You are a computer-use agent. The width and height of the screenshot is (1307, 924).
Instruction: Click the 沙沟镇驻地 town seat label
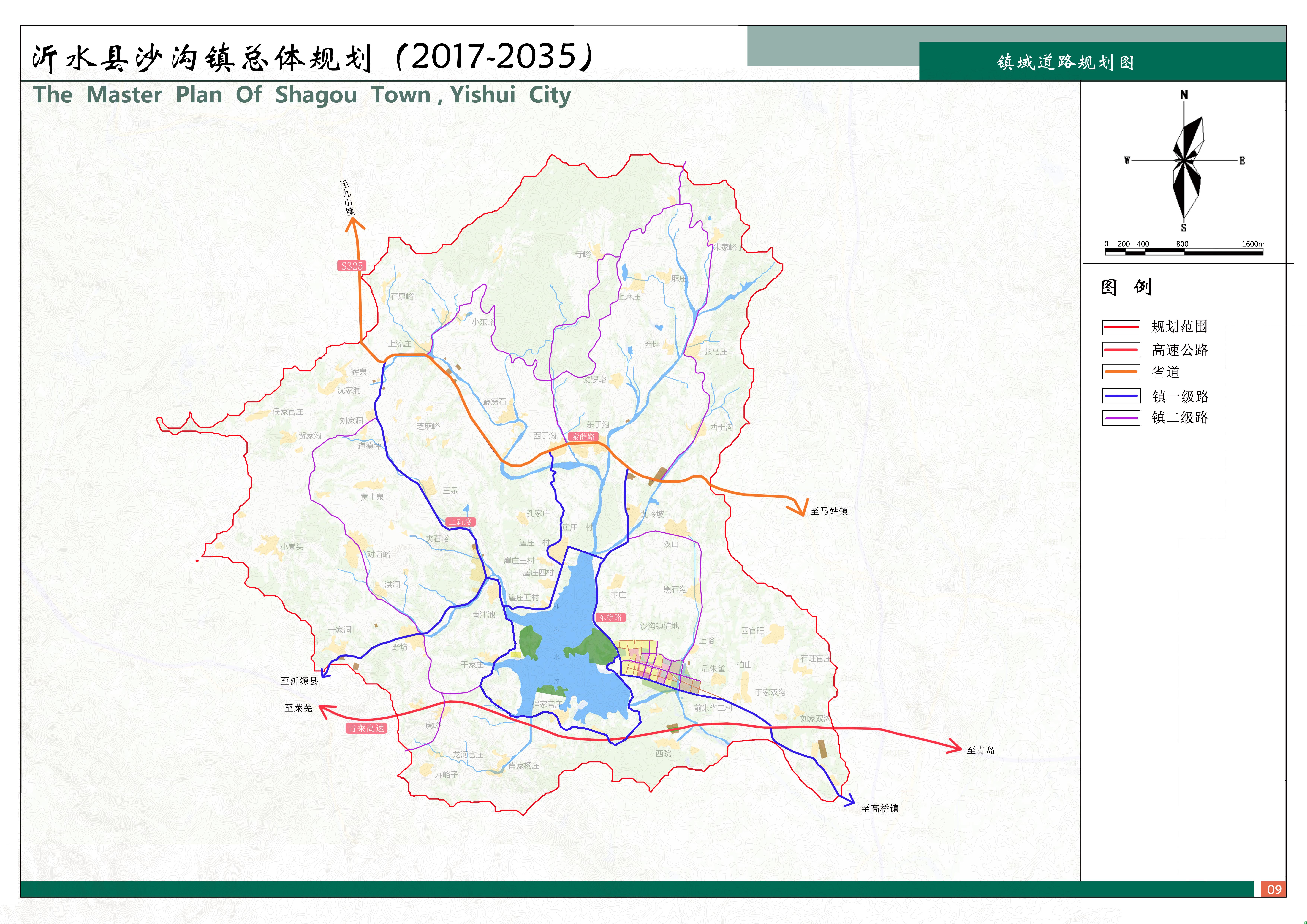[659, 626]
